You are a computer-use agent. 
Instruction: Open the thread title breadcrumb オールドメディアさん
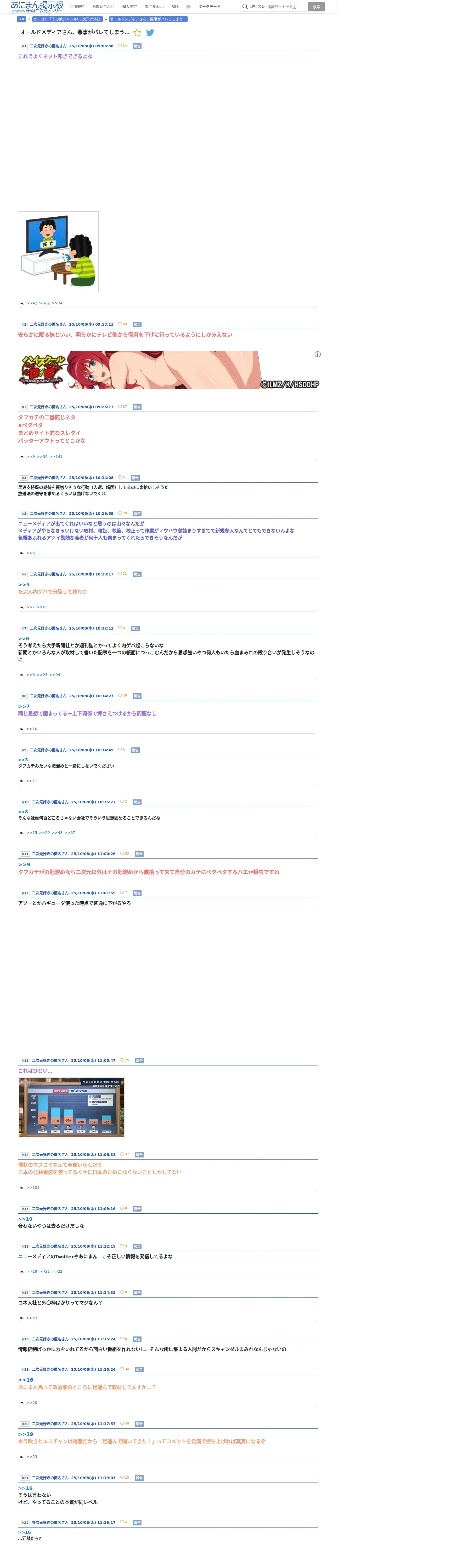point(148,19)
